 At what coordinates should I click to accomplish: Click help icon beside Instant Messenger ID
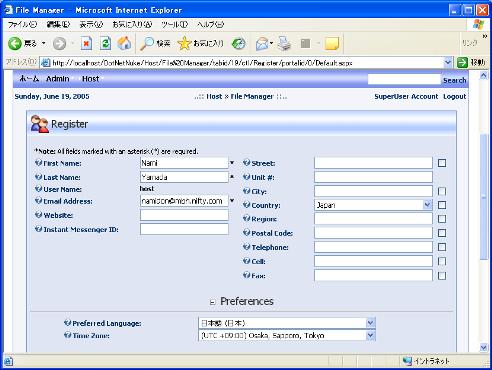click(38, 229)
